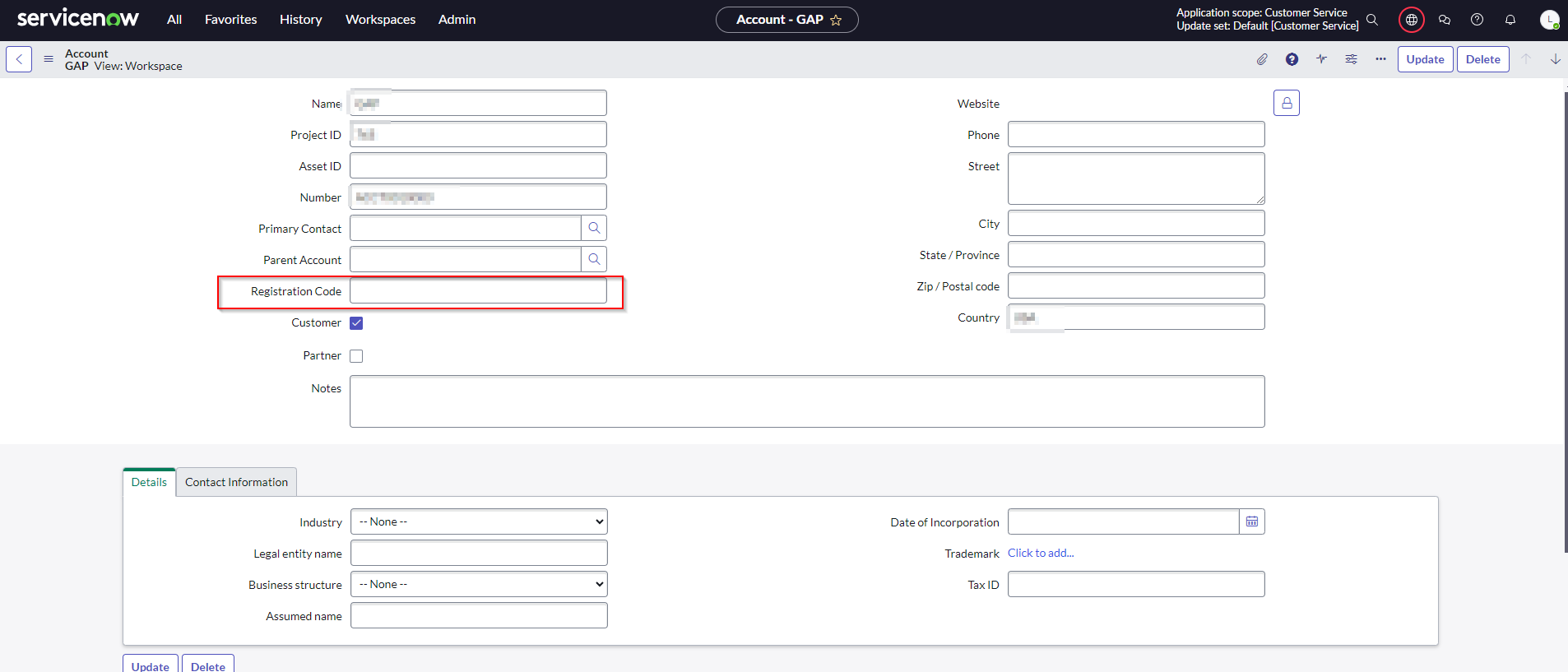The width and height of the screenshot is (1568, 672).
Task: Switch to Contact Information tab
Action: (x=236, y=482)
